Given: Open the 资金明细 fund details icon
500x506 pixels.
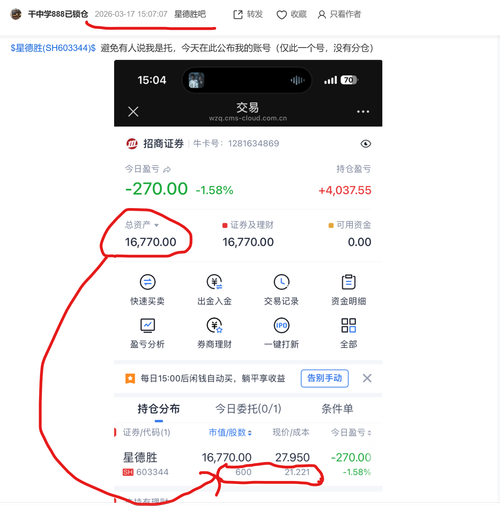Looking at the screenshot, I should click(348, 282).
